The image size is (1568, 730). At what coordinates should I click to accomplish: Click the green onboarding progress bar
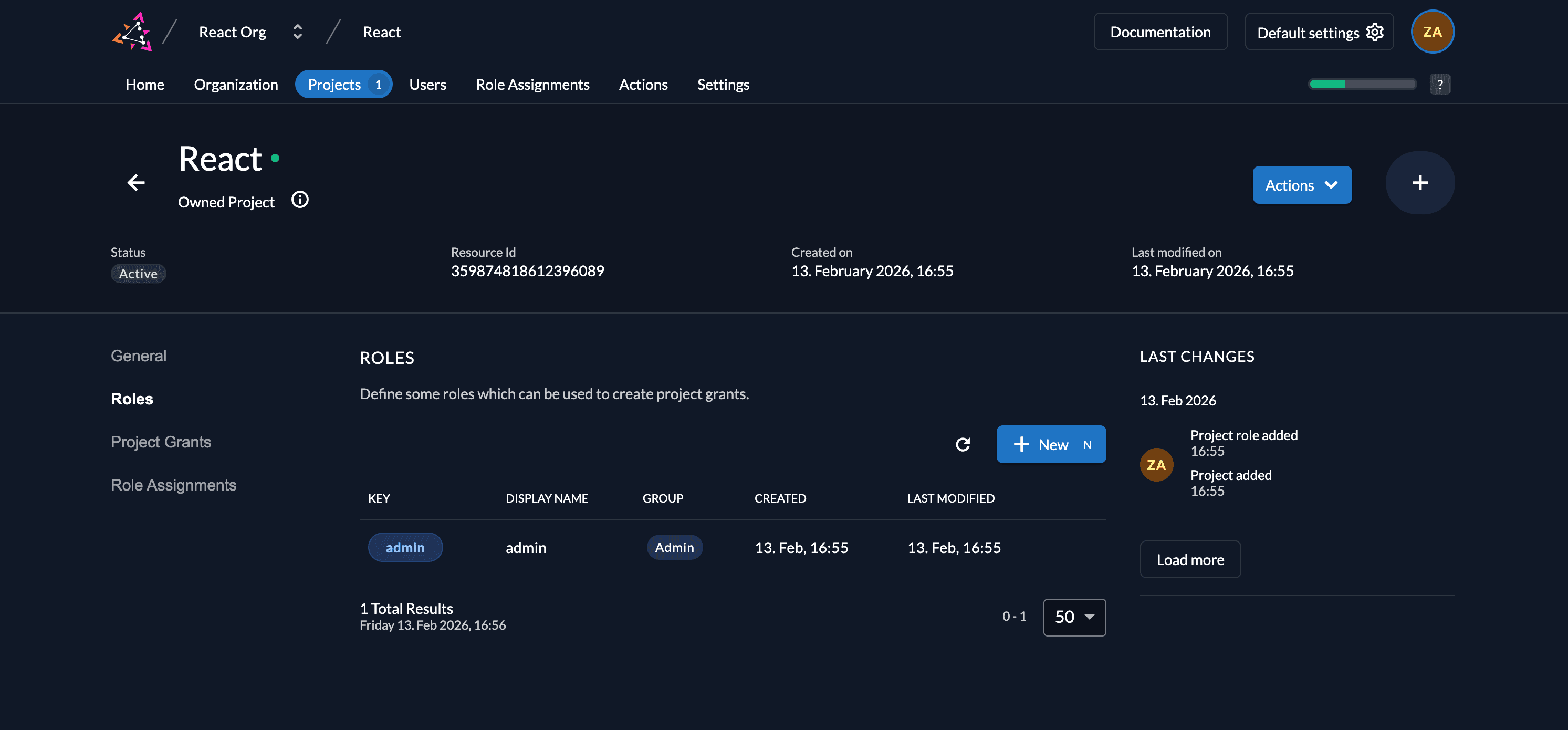1362,85
